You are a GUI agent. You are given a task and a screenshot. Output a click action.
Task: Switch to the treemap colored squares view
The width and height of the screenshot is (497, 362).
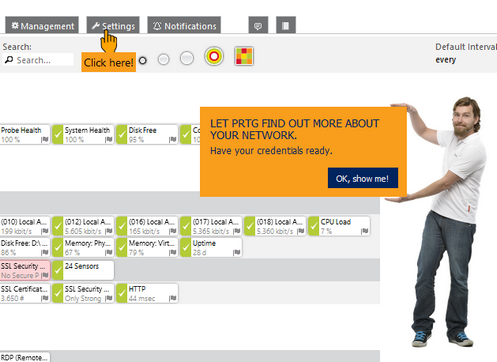point(244,56)
